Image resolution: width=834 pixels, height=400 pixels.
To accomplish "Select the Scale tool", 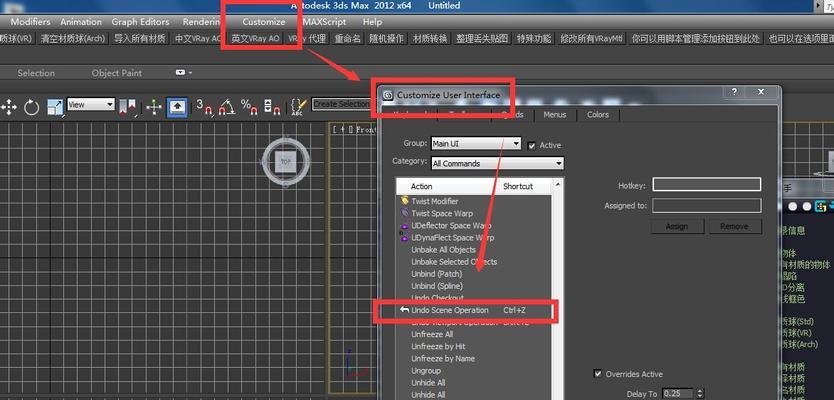I will tap(55, 107).
